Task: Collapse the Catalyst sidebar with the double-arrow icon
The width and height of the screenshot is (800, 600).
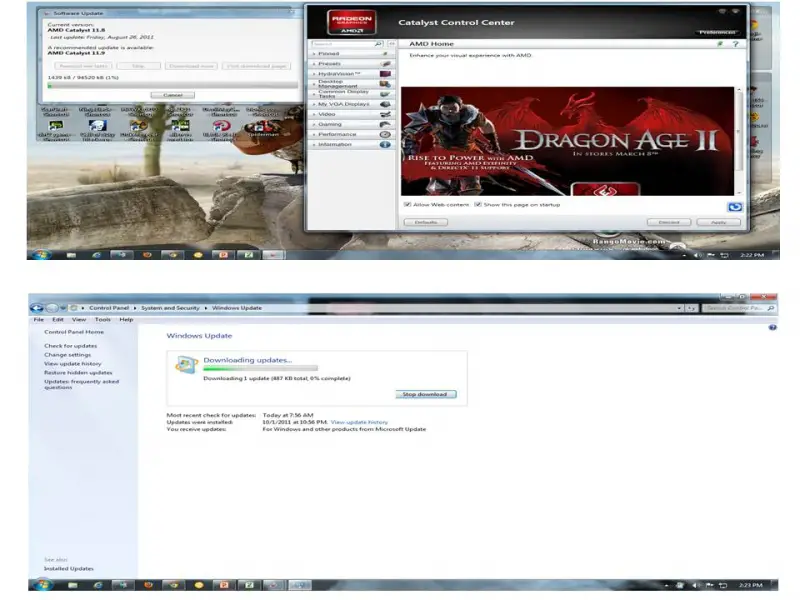Action: point(391,44)
